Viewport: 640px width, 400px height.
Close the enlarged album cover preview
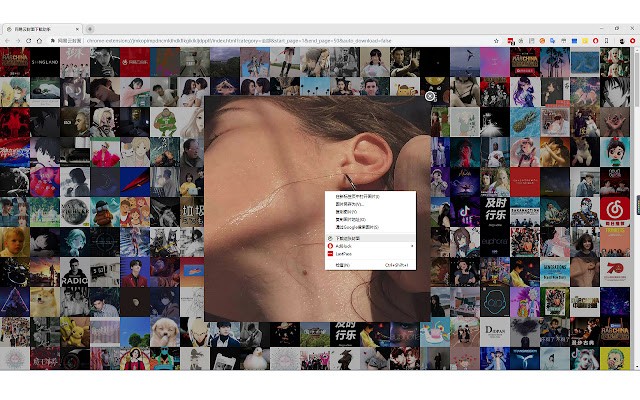(x=430, y=96)
